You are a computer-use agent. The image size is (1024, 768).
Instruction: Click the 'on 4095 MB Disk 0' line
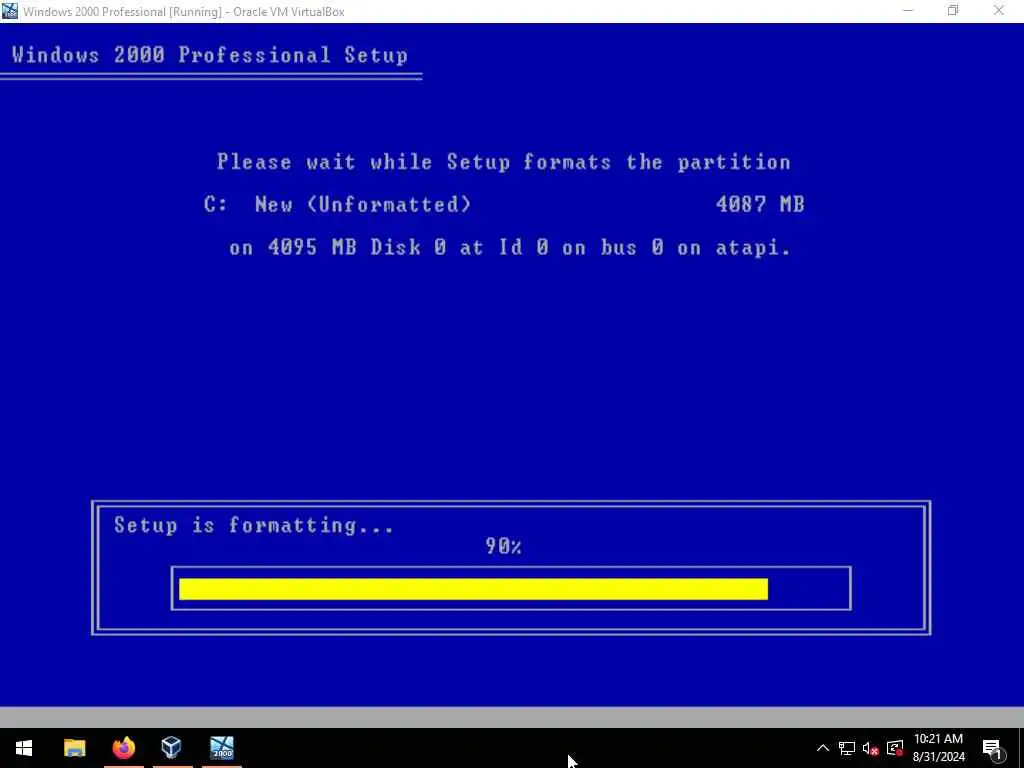click(510, 248)
